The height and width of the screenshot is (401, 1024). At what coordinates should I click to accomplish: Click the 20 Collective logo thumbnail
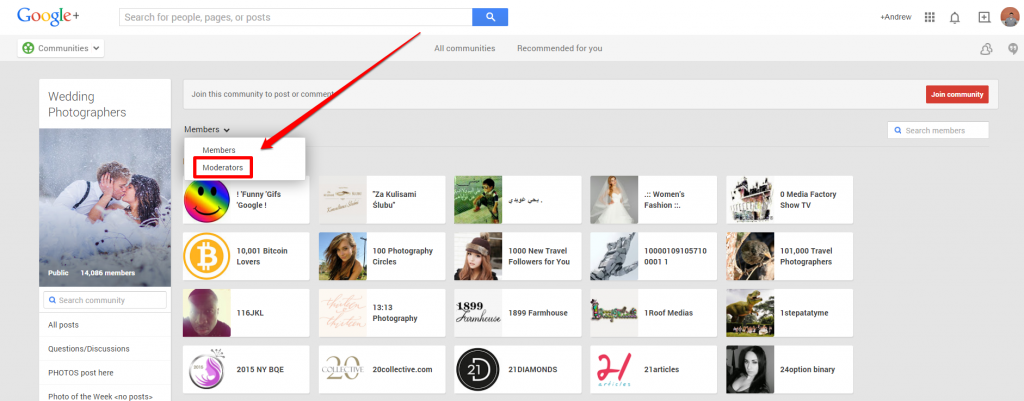[x=342, y=369]
